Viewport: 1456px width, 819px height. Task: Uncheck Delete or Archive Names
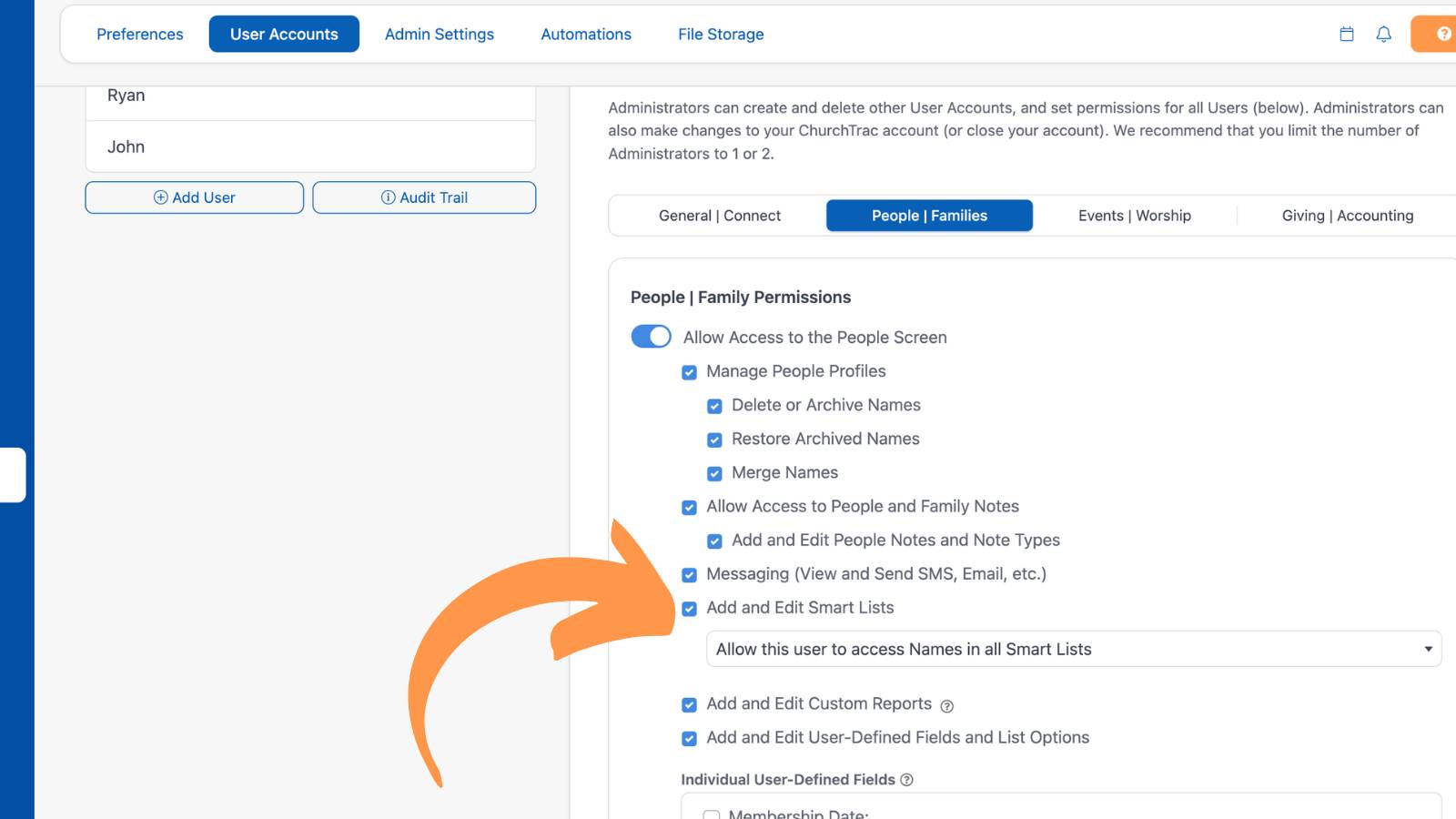coord(714,406)
